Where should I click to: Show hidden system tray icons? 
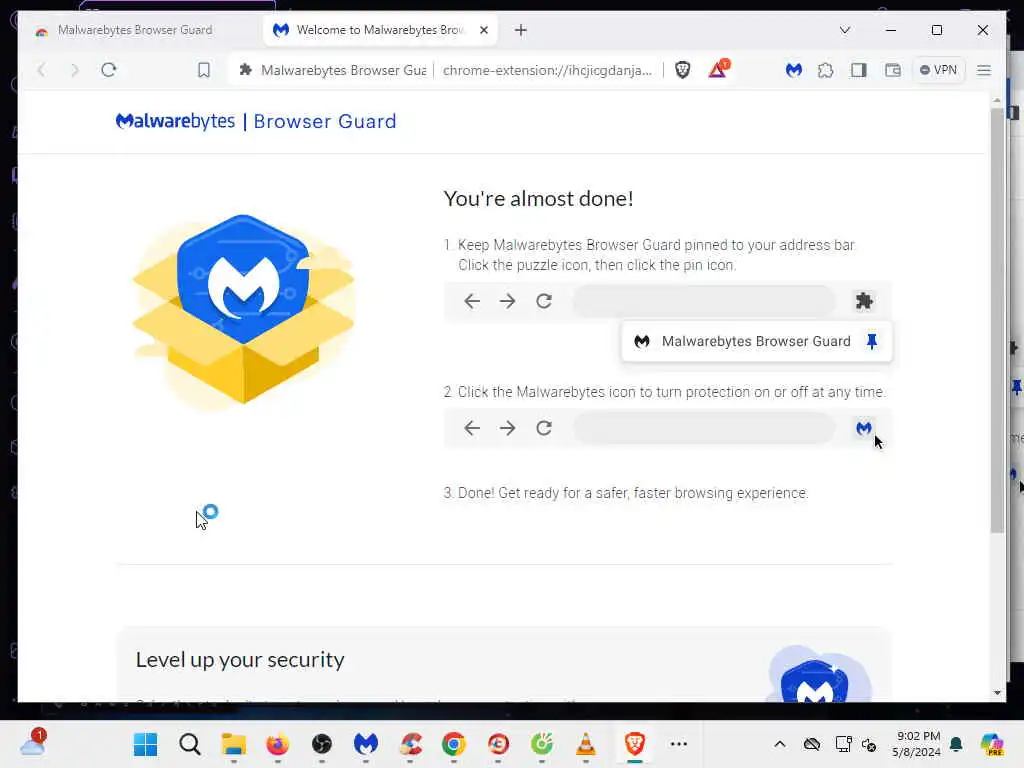tap(780, 744)
